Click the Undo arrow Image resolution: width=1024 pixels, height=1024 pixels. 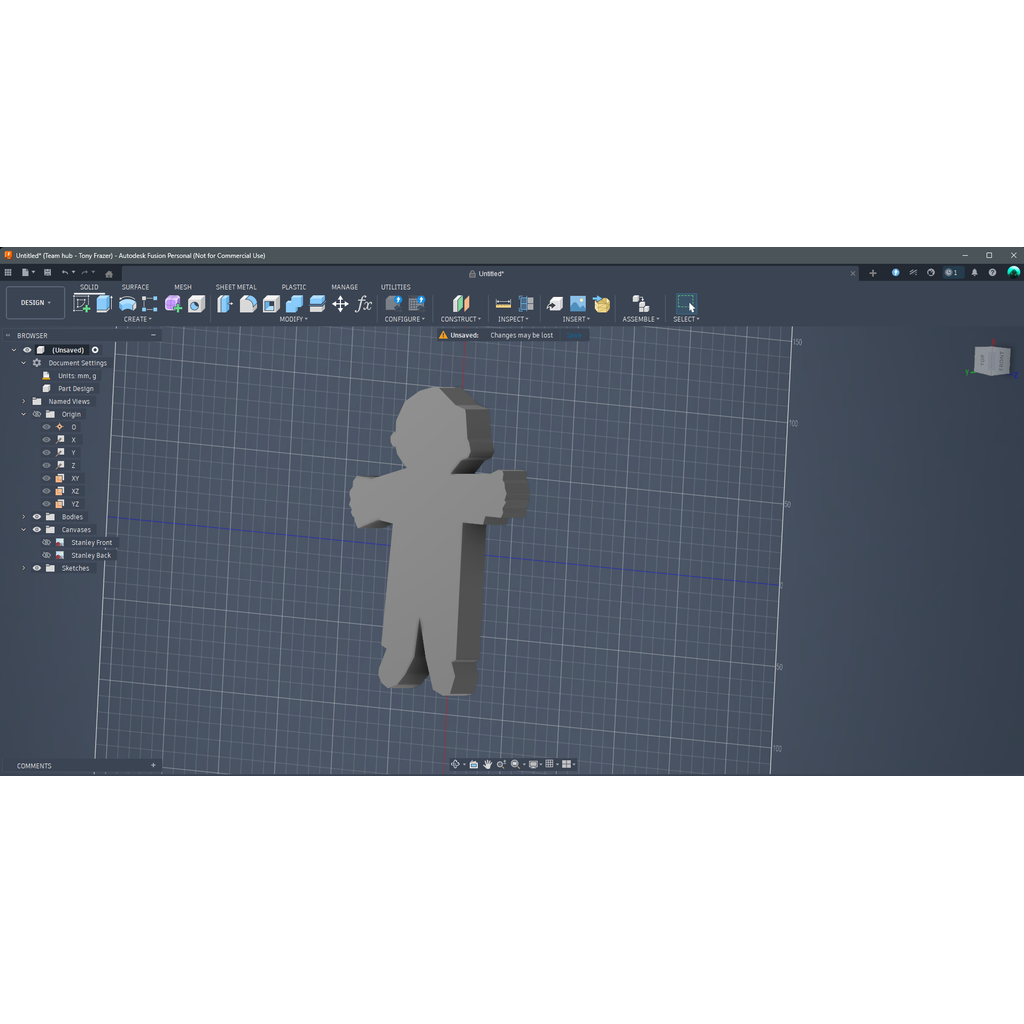[x=65, y=272]
